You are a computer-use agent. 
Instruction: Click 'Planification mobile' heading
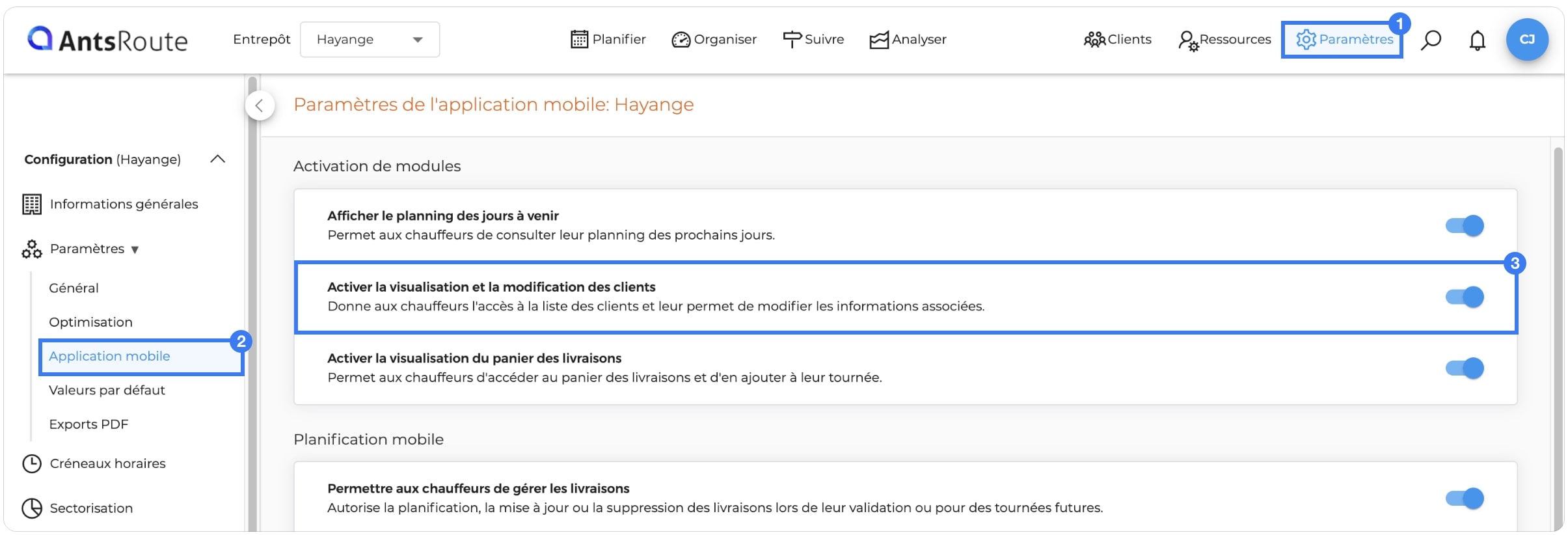pos(368,440)
